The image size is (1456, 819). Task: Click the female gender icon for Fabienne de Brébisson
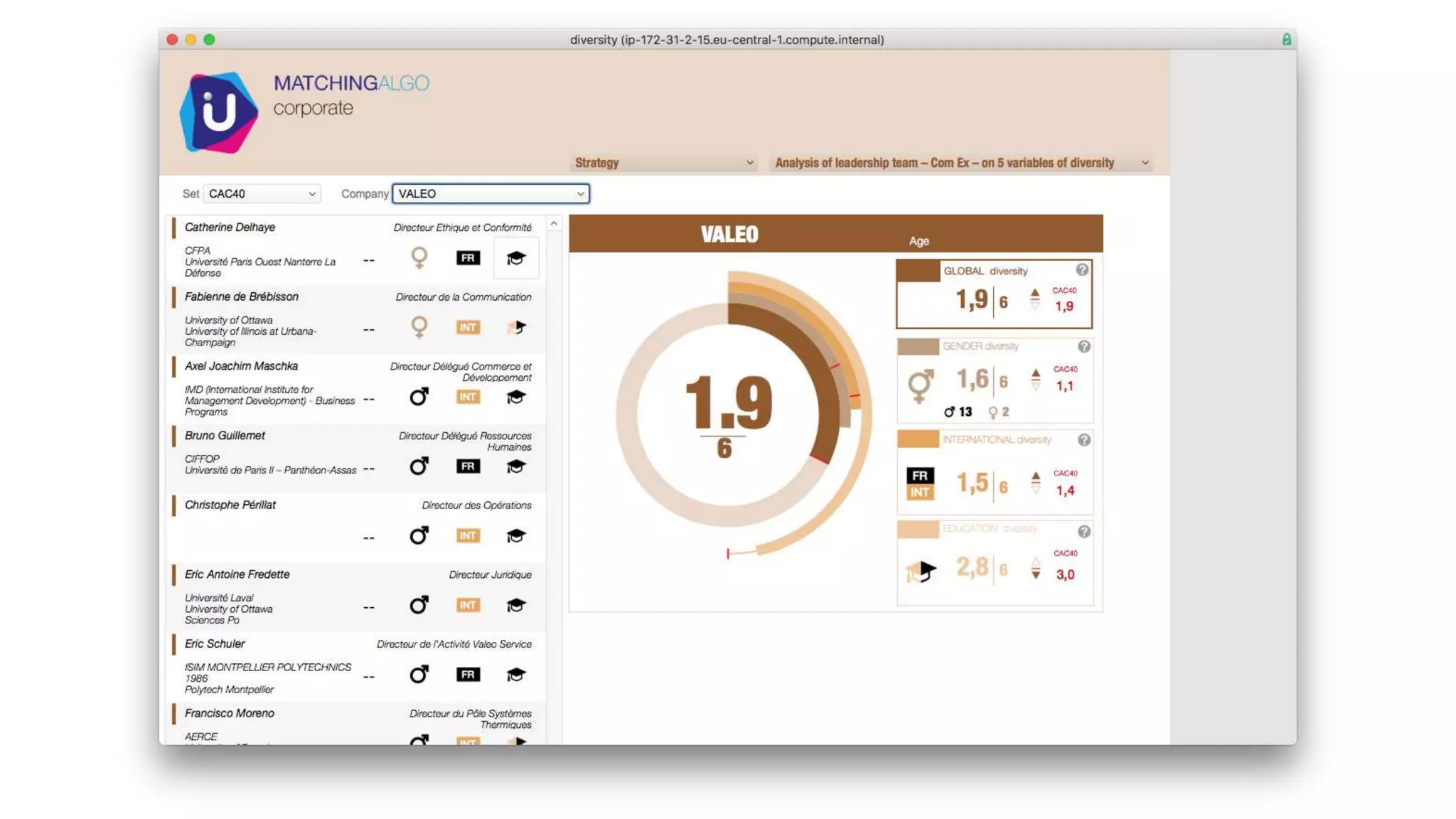[419, 327]
